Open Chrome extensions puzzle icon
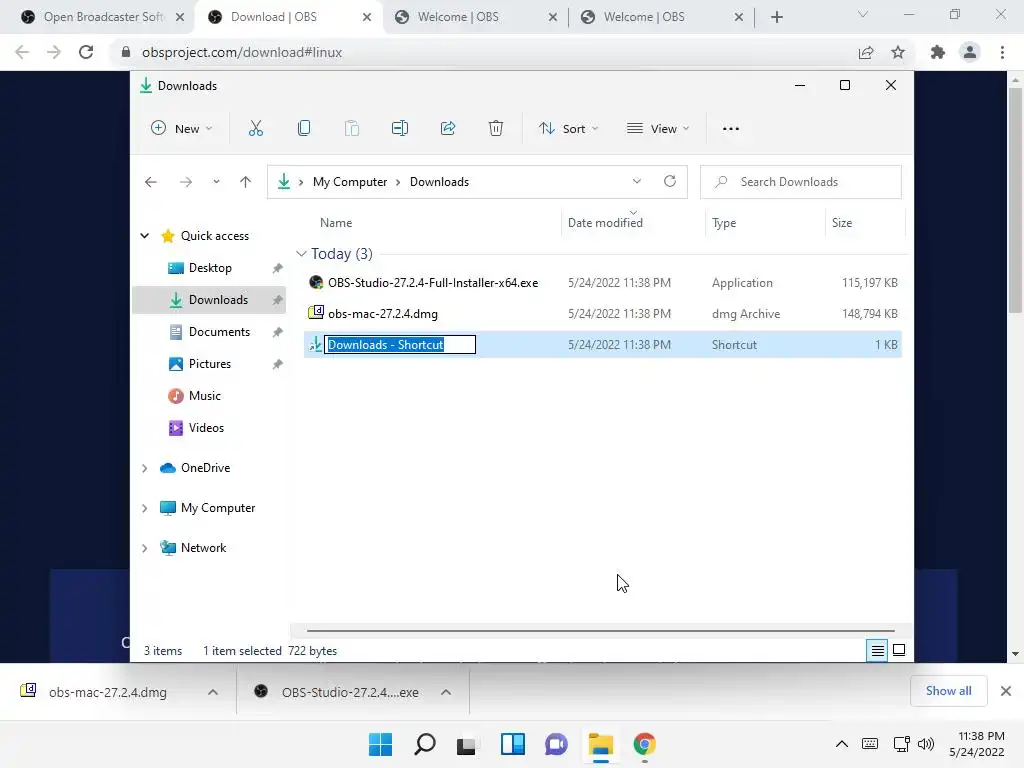This screenshot has height=768, width=1024. point(938,52)
